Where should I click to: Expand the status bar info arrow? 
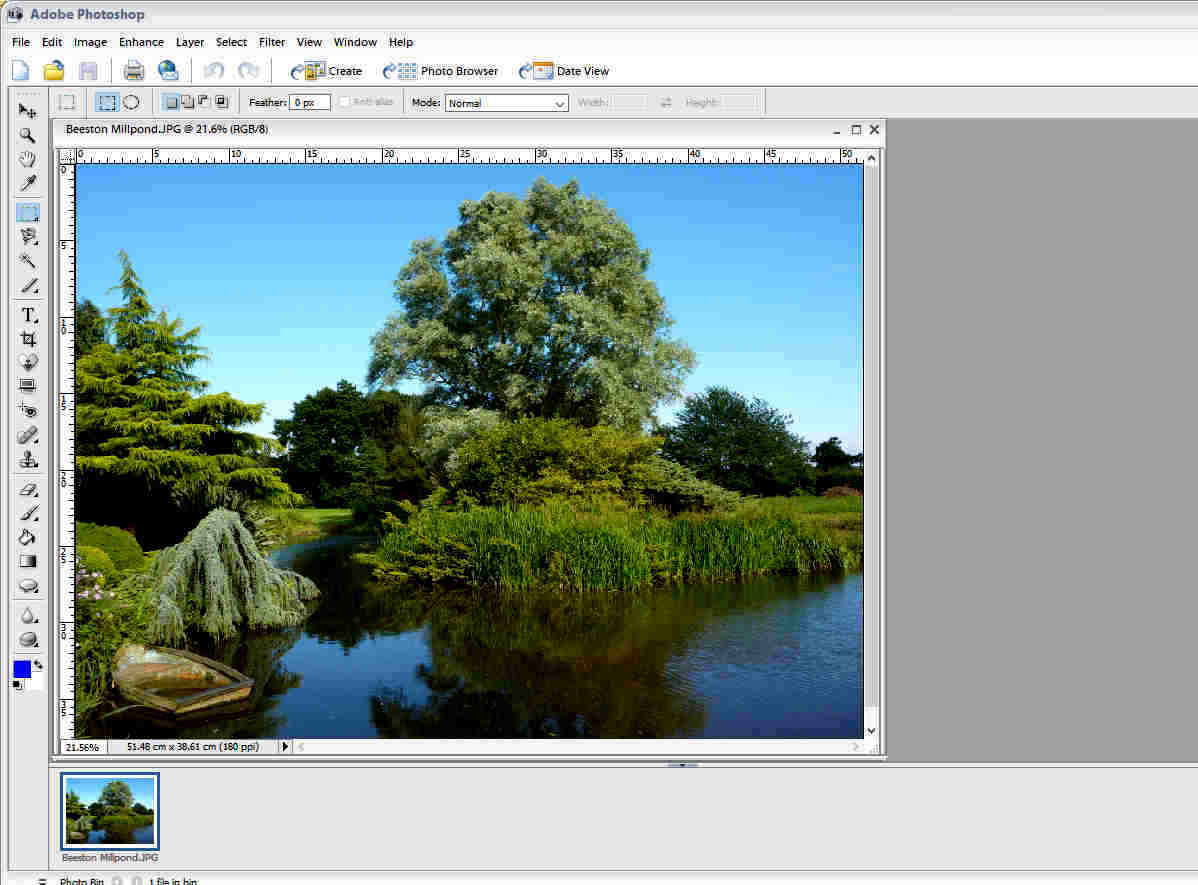(285, 747)
